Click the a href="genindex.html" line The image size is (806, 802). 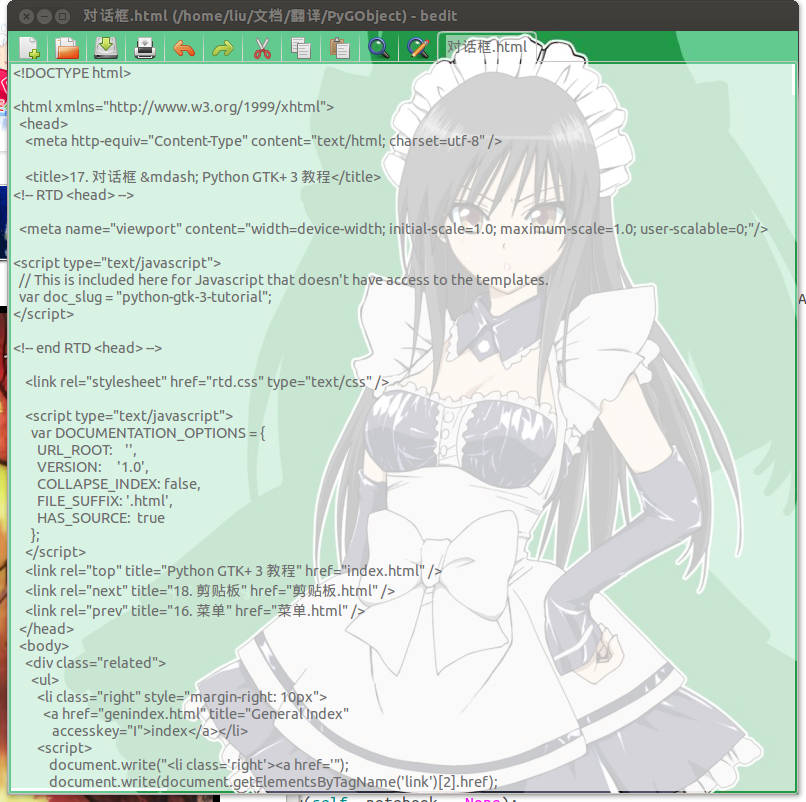coord(196,714)
